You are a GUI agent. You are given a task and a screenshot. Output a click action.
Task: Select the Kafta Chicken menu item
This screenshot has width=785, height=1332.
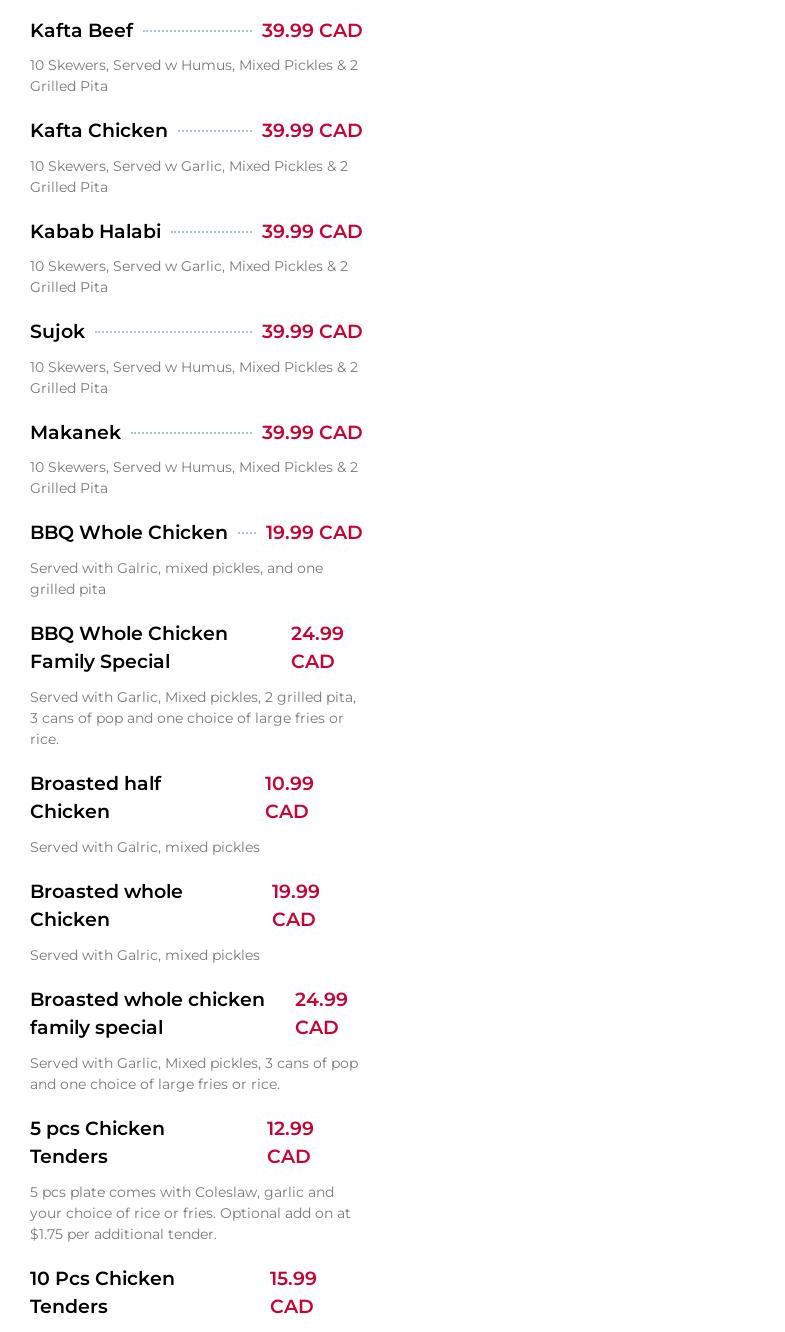tap(99, 131)
